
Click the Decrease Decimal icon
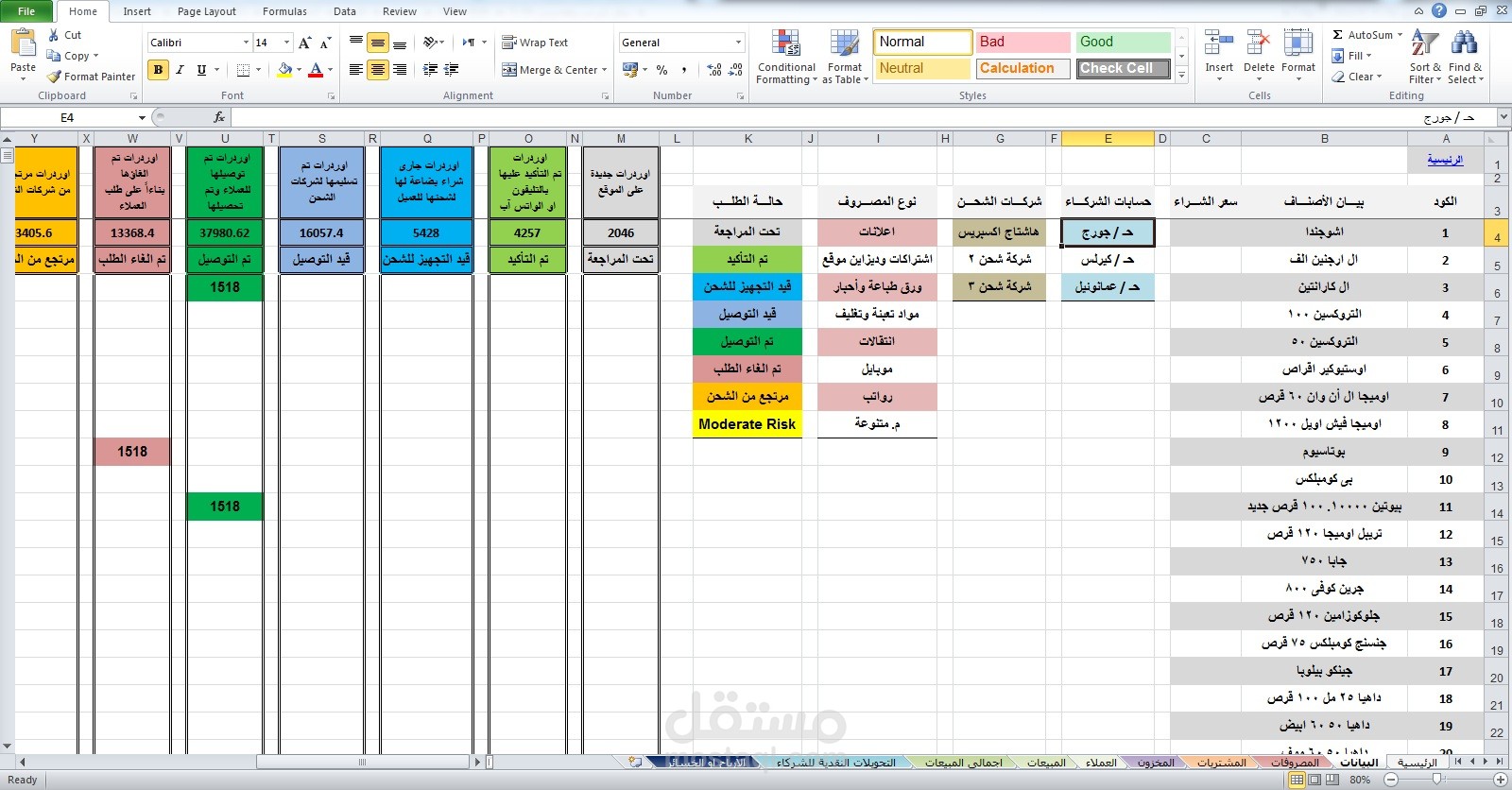(x=736, y=70)
